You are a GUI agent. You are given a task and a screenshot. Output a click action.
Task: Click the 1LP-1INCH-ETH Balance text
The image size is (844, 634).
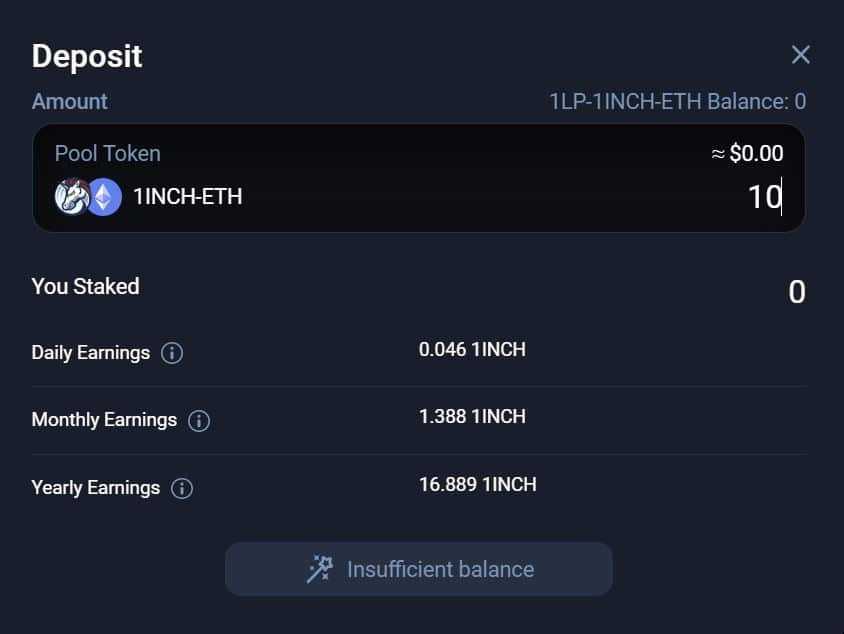coord(679,101)
